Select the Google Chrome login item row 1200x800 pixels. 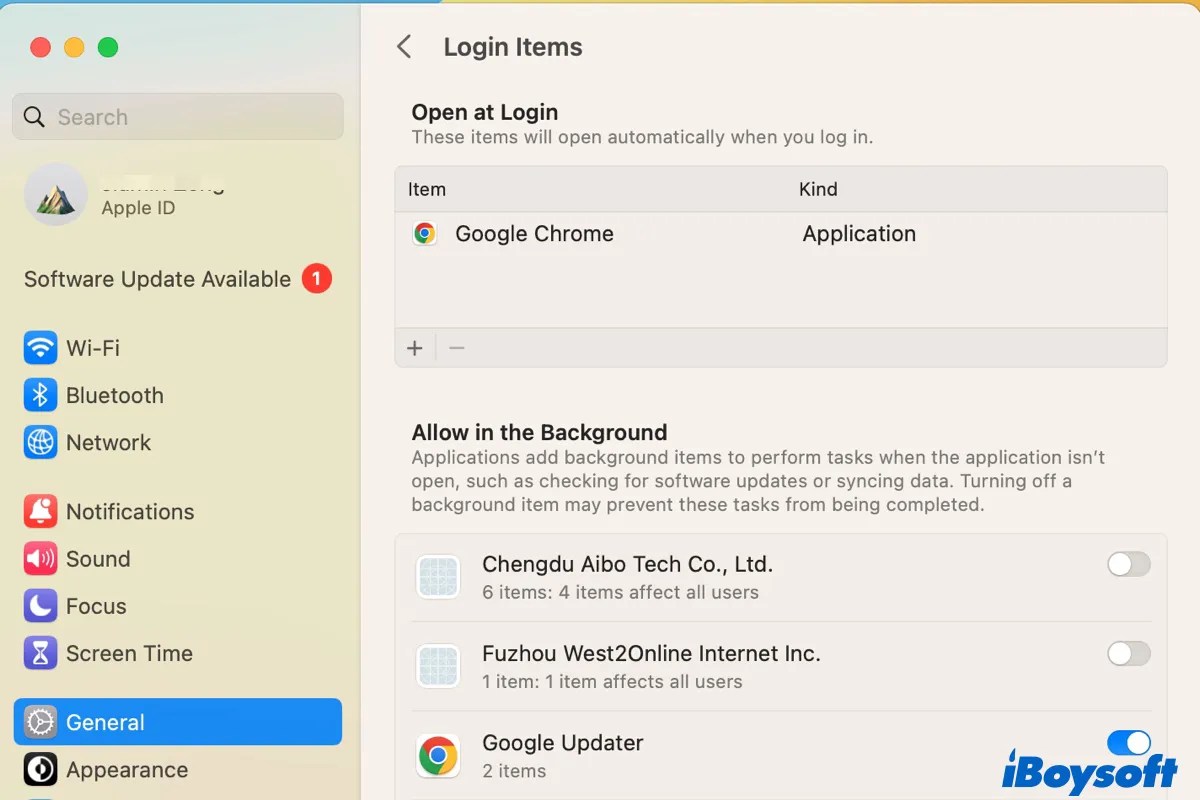point(781,234)
